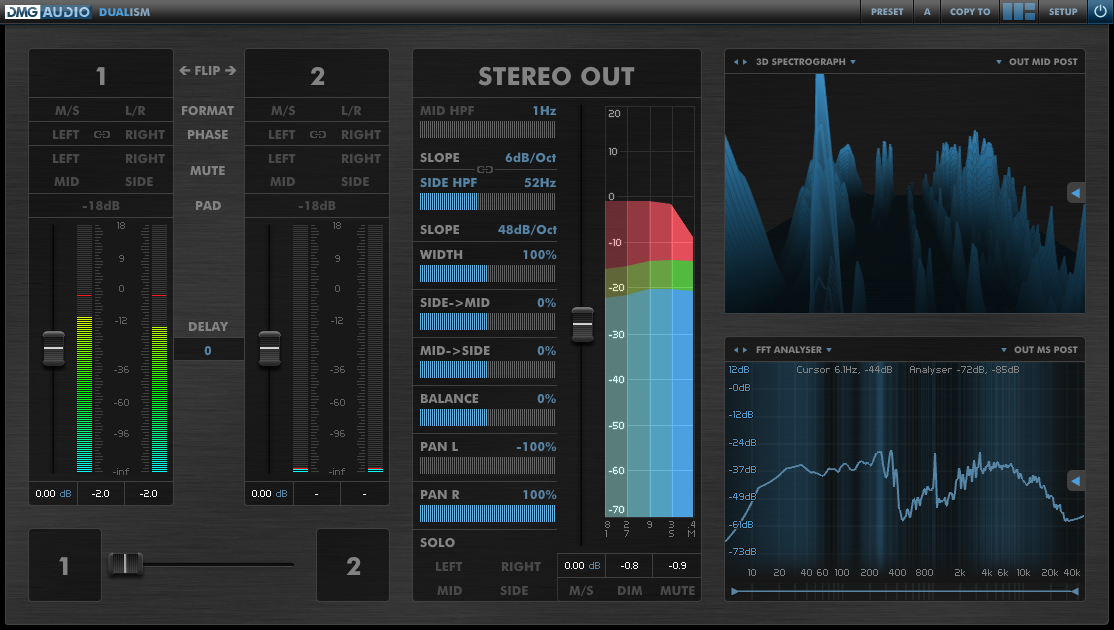Click the COPY TO button
Screen dimensions: 1114x630
(969, 12)
